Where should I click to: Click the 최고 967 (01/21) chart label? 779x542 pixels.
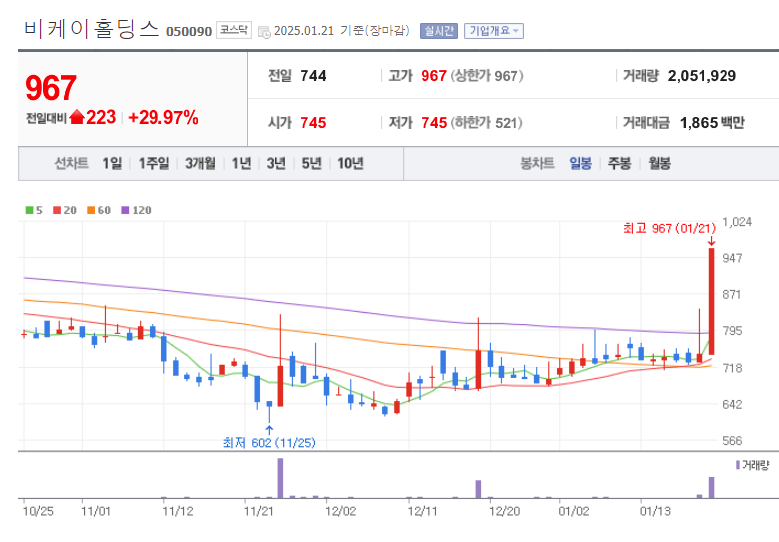click(x=669, y=229)
